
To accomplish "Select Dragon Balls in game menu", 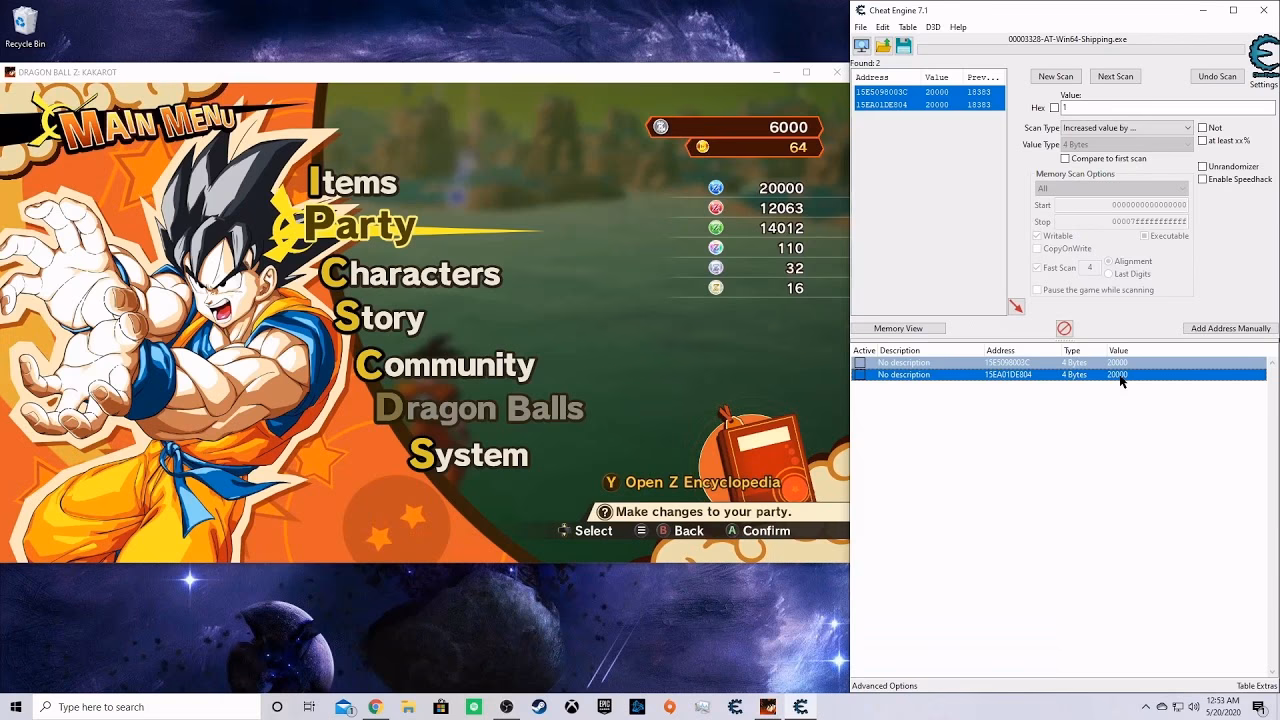I will coord(479,408).
